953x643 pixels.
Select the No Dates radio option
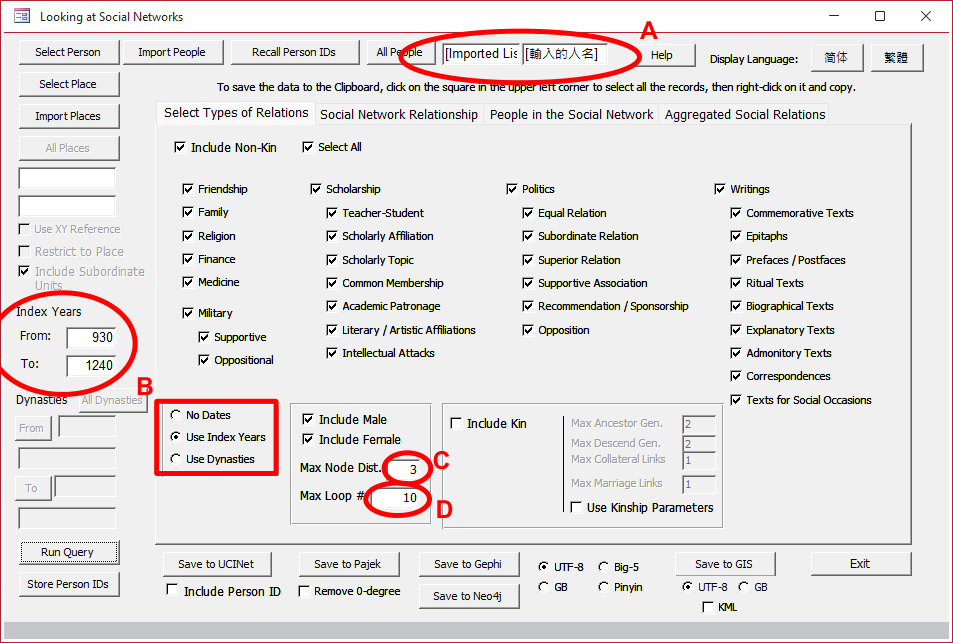pos(176,414)
